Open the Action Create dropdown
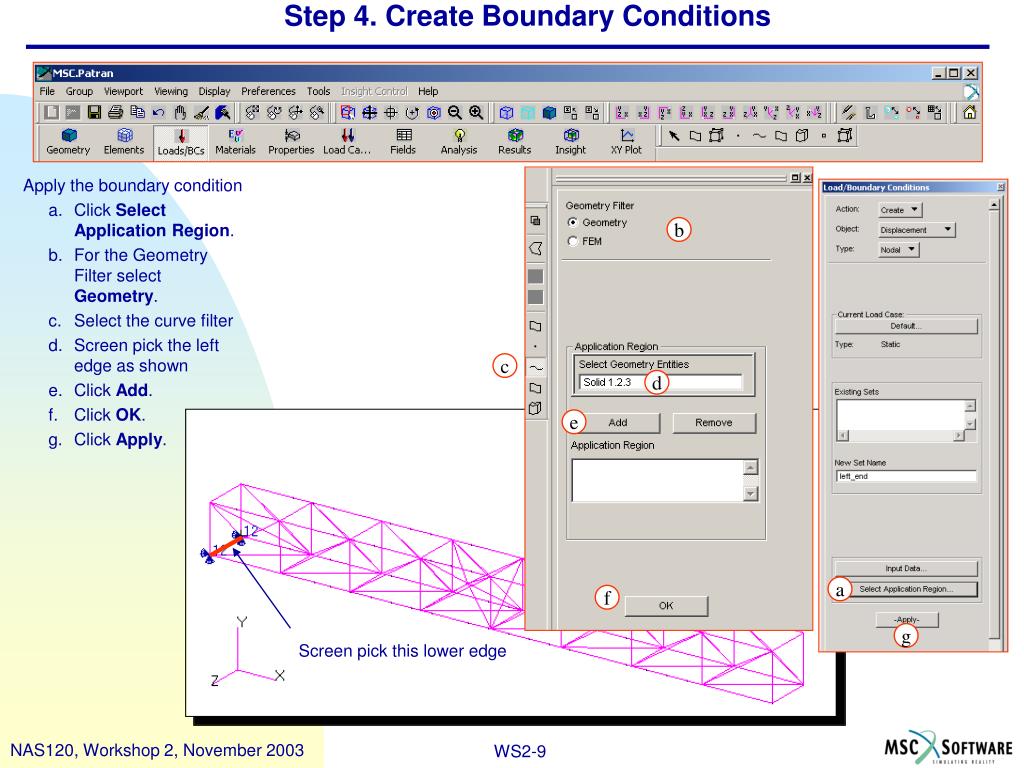Screen dimensions: 1024x768 tap(900, 210)
